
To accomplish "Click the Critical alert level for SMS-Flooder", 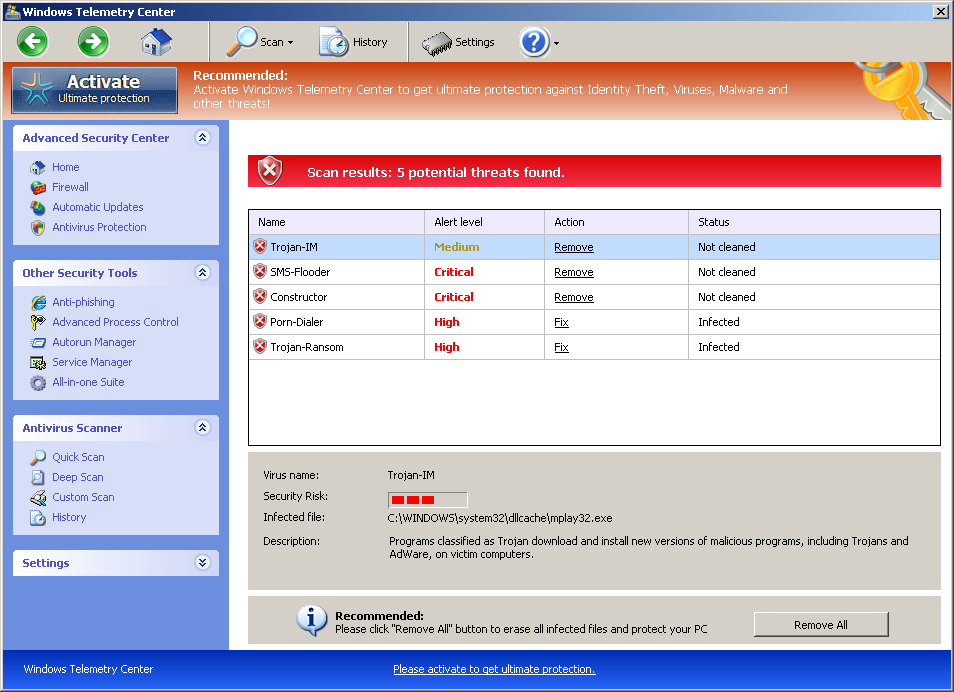I will 453,272.
